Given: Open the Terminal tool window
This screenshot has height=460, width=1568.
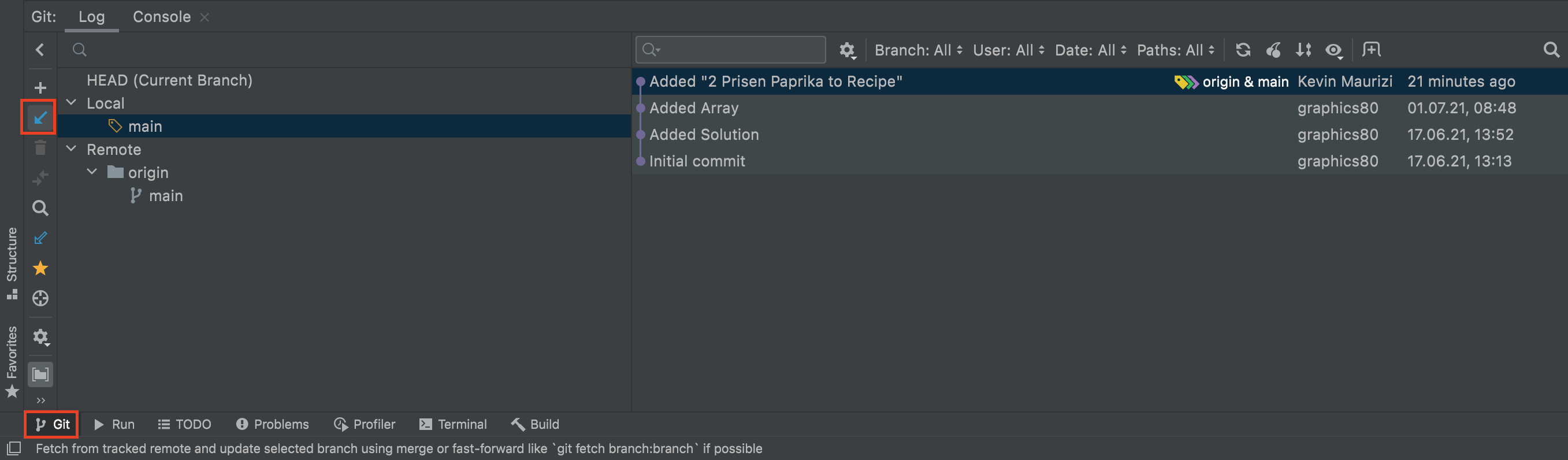Looking at the screenshot, I should point(453,424).
